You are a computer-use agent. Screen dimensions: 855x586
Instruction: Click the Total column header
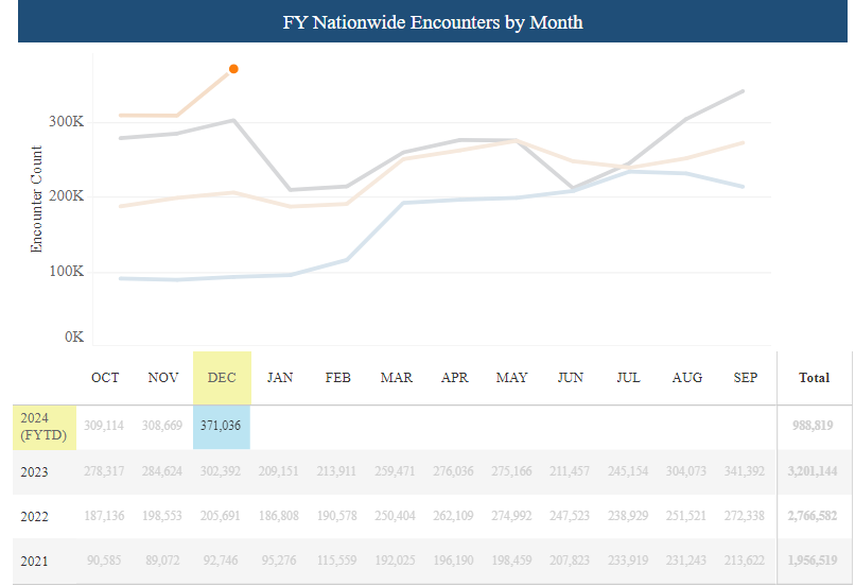pyautogui.click(x=814, y=378)
